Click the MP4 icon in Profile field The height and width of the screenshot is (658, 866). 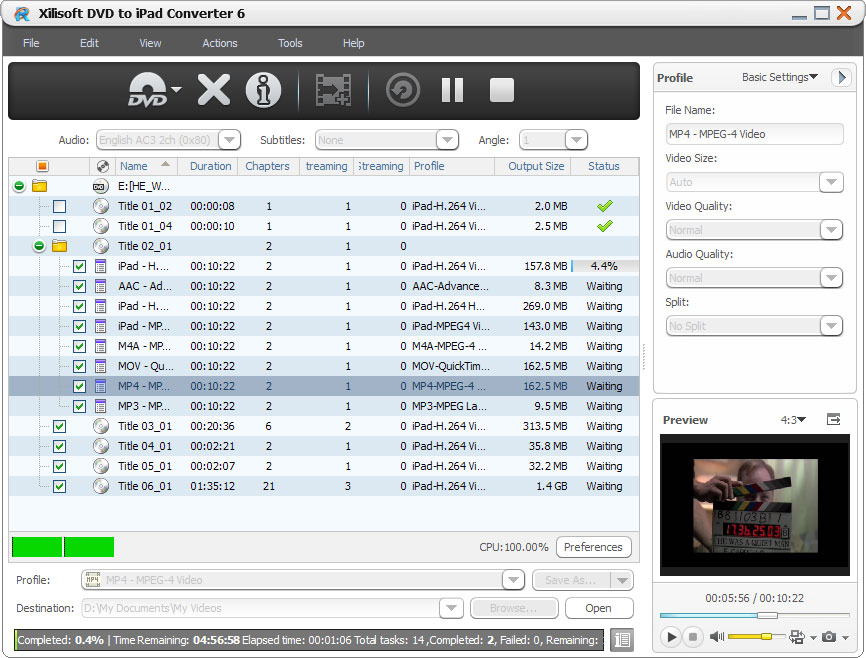pos(93,580)
